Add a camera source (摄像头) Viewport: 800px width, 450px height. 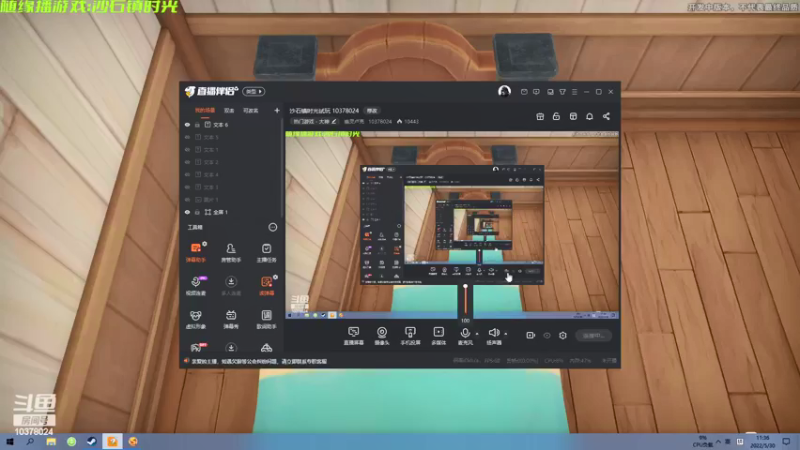coord(382,336)
